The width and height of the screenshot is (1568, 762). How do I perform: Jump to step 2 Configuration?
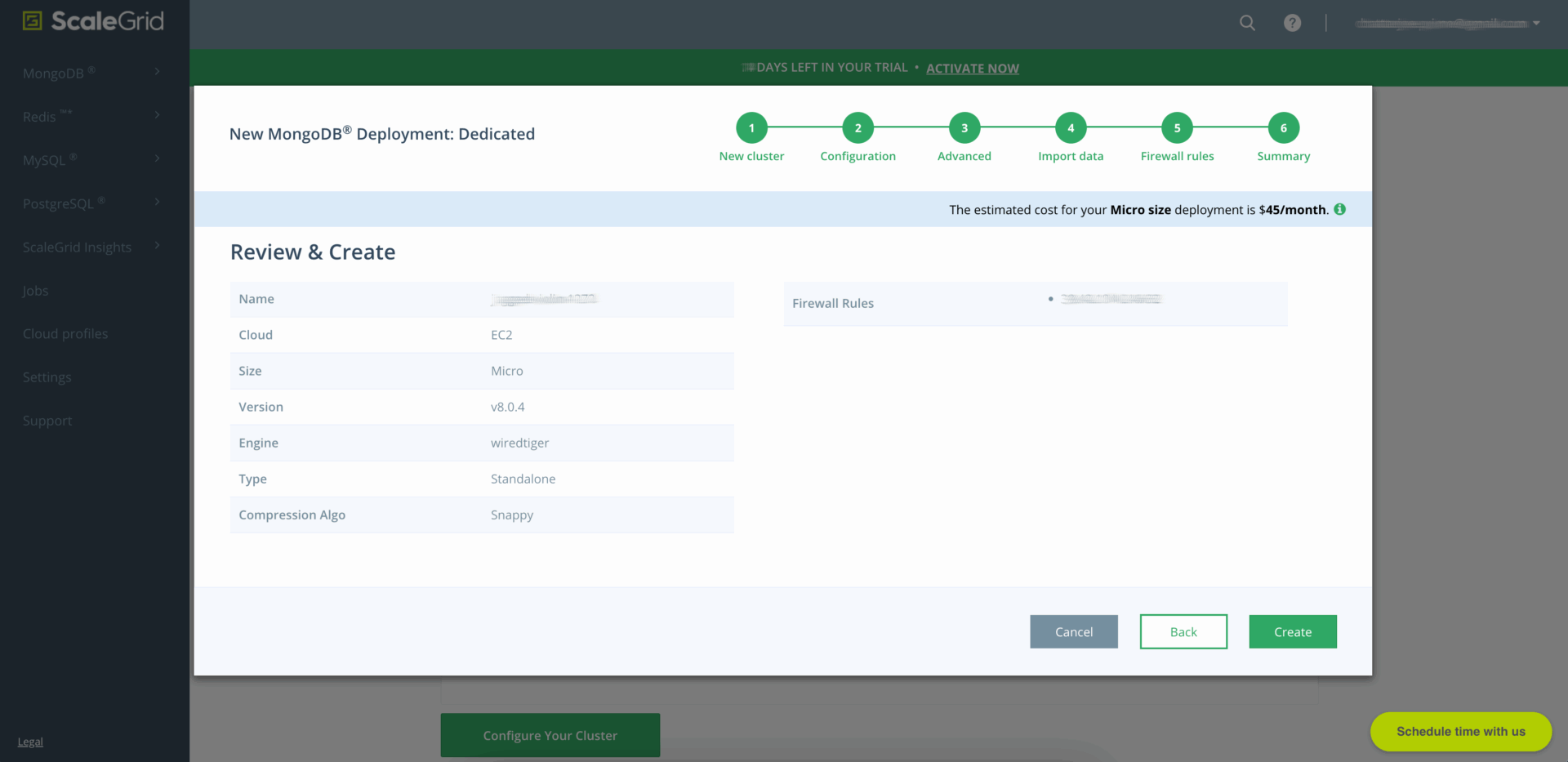pos(857,128)
